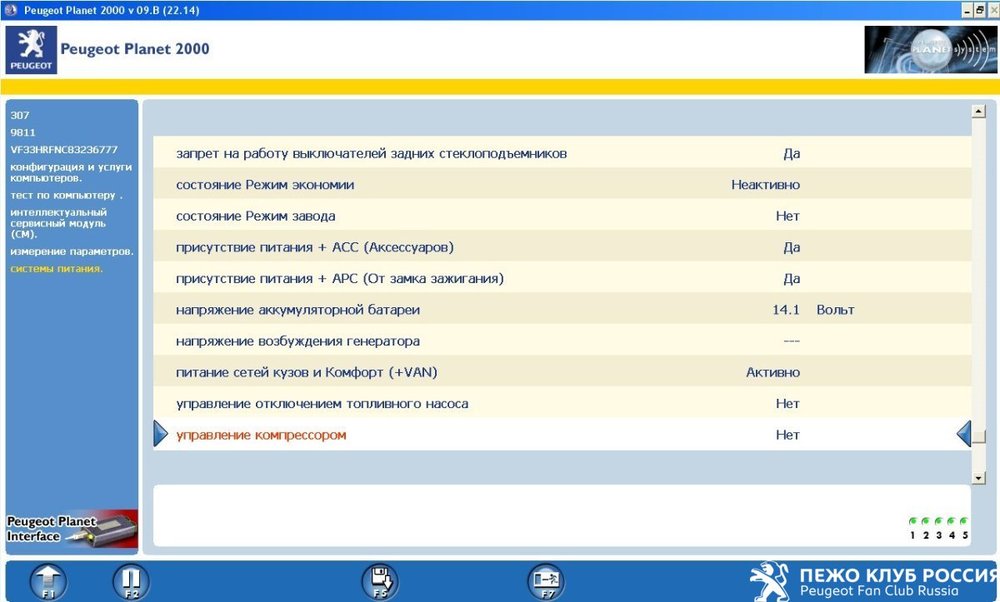Click the Peugeot Planet Interface device image
The width and height of the screenshot is (1000, 602).
coord(72,529)
